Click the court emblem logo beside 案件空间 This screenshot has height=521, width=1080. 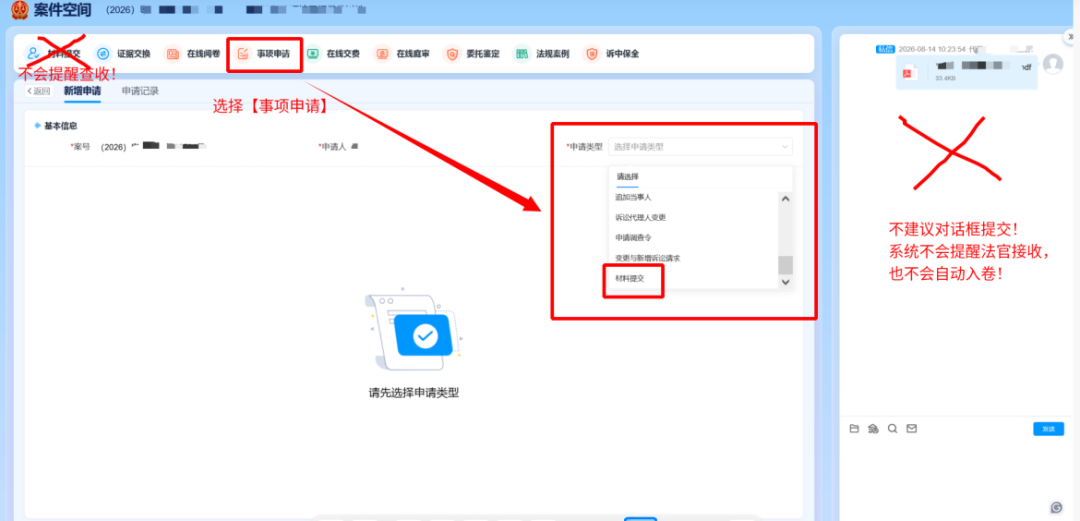[x=19, y=10]
